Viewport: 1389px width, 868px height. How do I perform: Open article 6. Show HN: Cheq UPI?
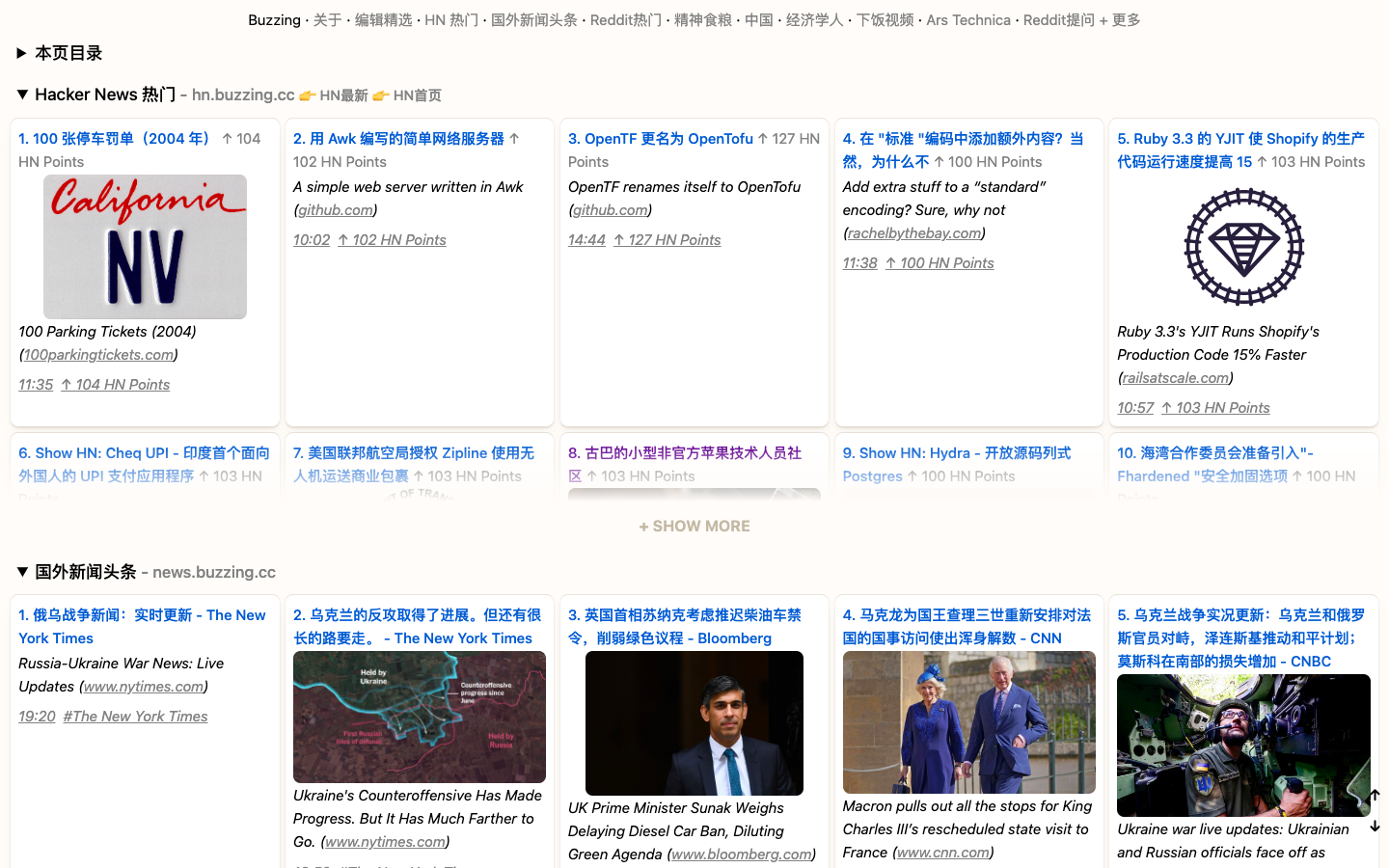point(144,464)
